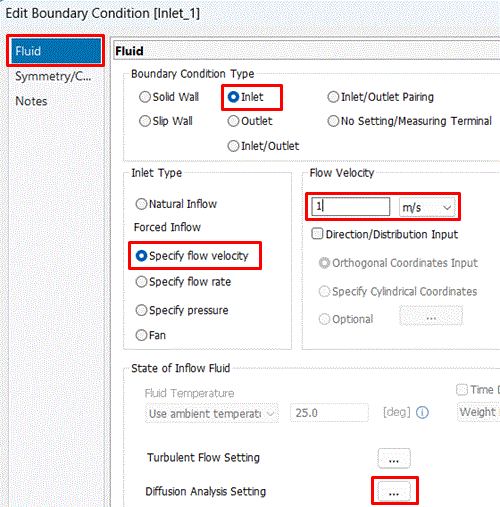Open the Notes sidebar item
Viewport: 500px width, 507px height.
[31, 101]
